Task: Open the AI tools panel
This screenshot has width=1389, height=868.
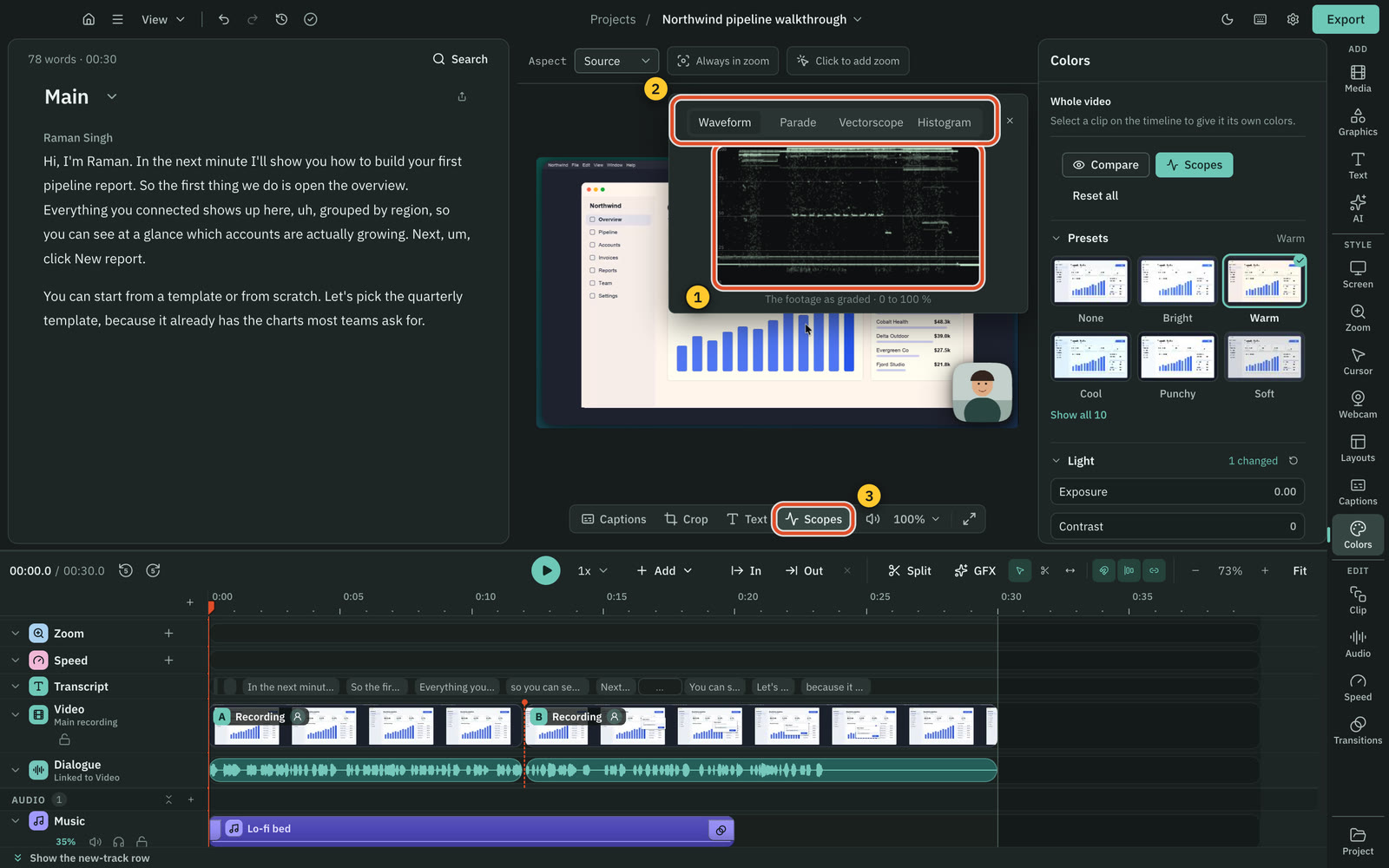Action: [x=1358, y=208]
